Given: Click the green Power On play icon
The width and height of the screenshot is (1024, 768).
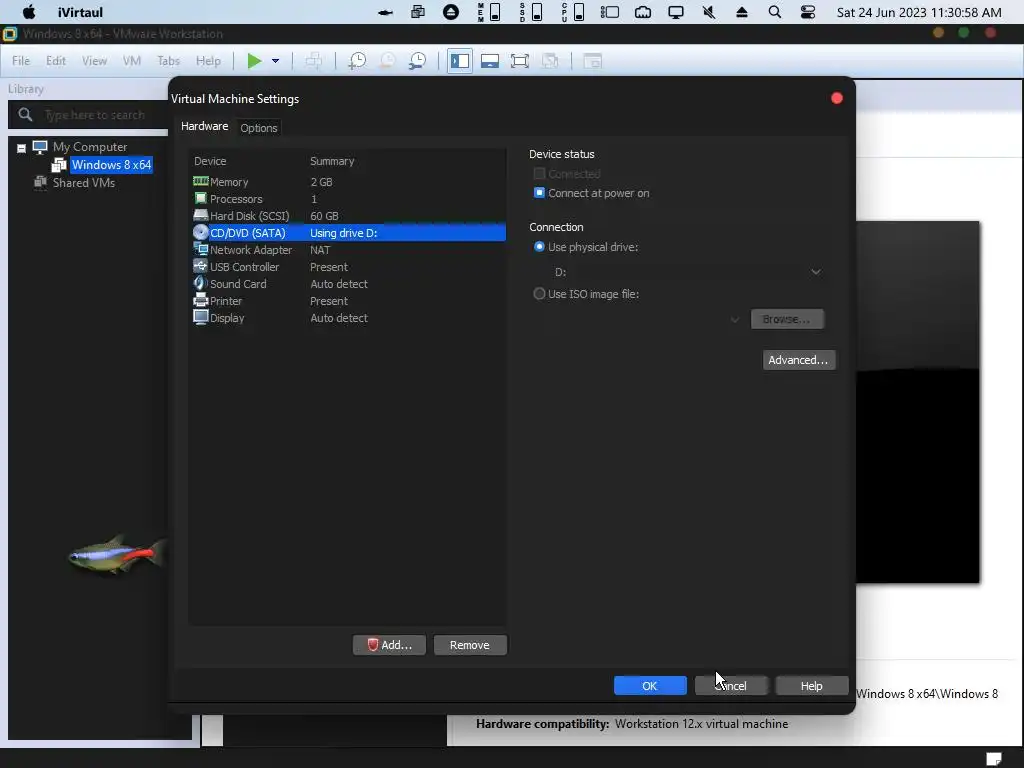Looking at the screenshot, I should [x=255, y=61].
